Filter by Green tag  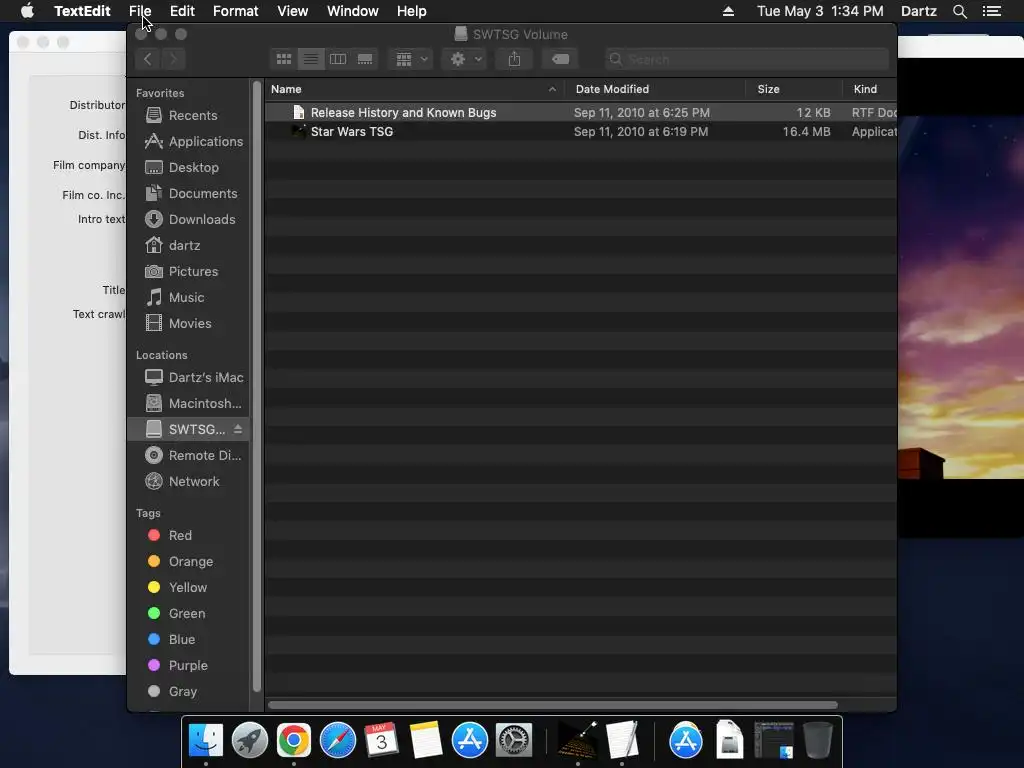(x=188, y=614)
